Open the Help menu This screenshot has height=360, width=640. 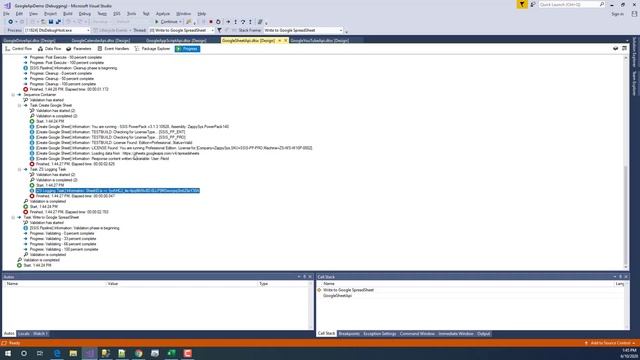click(x=202, y=13)
